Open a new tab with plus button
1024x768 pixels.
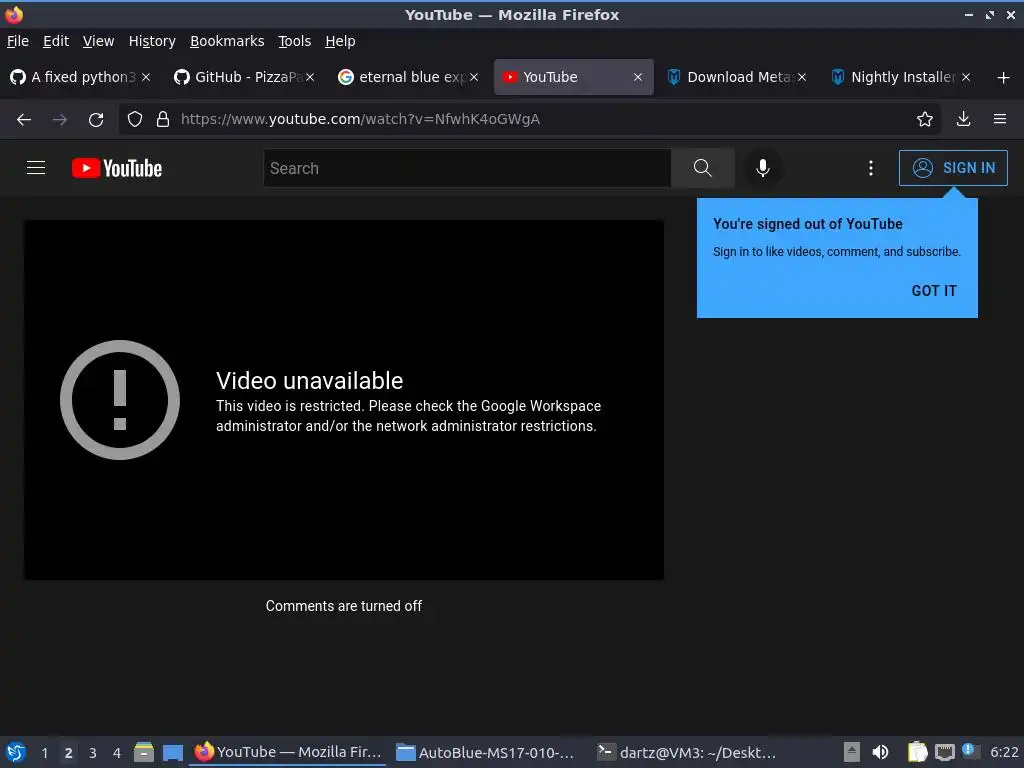[1003, 77]
